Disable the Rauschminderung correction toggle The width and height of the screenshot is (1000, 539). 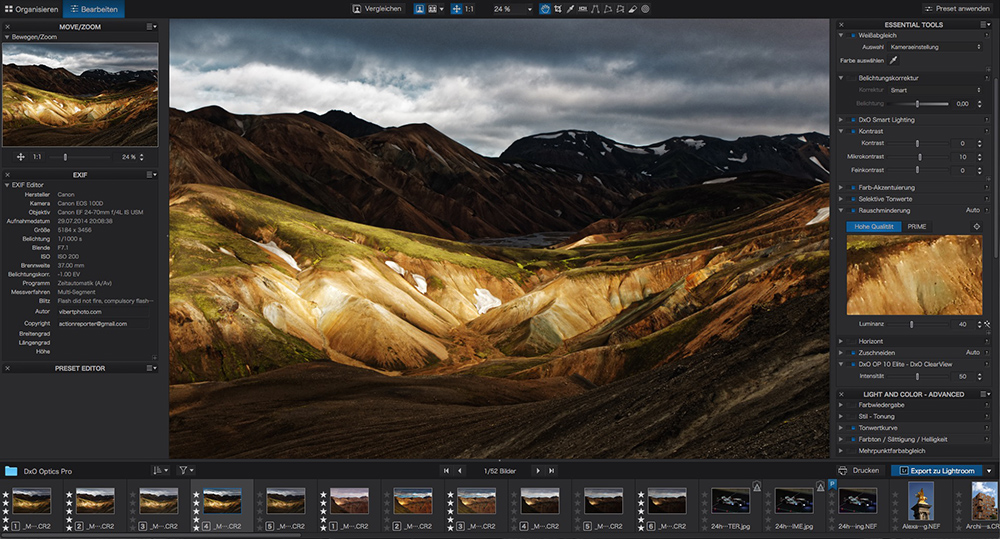[x=852, y=210]
